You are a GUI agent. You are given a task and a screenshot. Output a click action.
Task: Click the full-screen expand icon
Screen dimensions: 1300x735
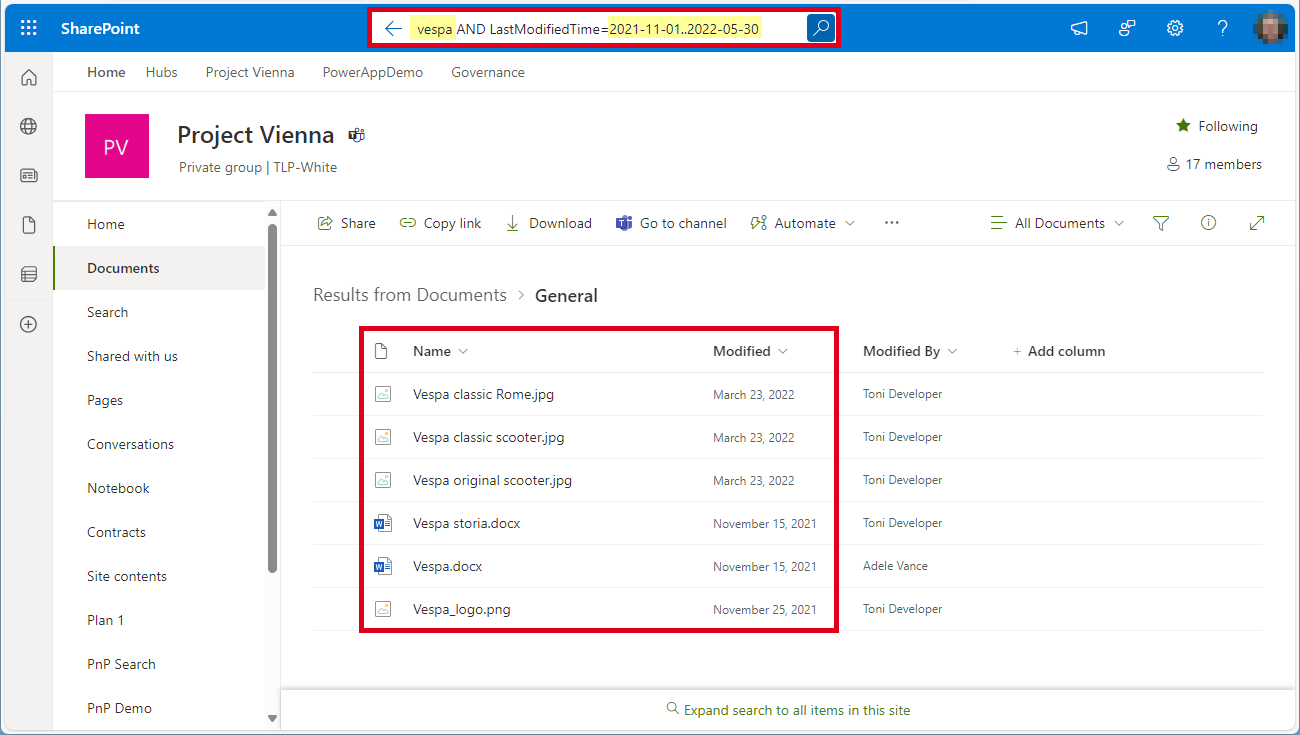[x=1256, y=222]
